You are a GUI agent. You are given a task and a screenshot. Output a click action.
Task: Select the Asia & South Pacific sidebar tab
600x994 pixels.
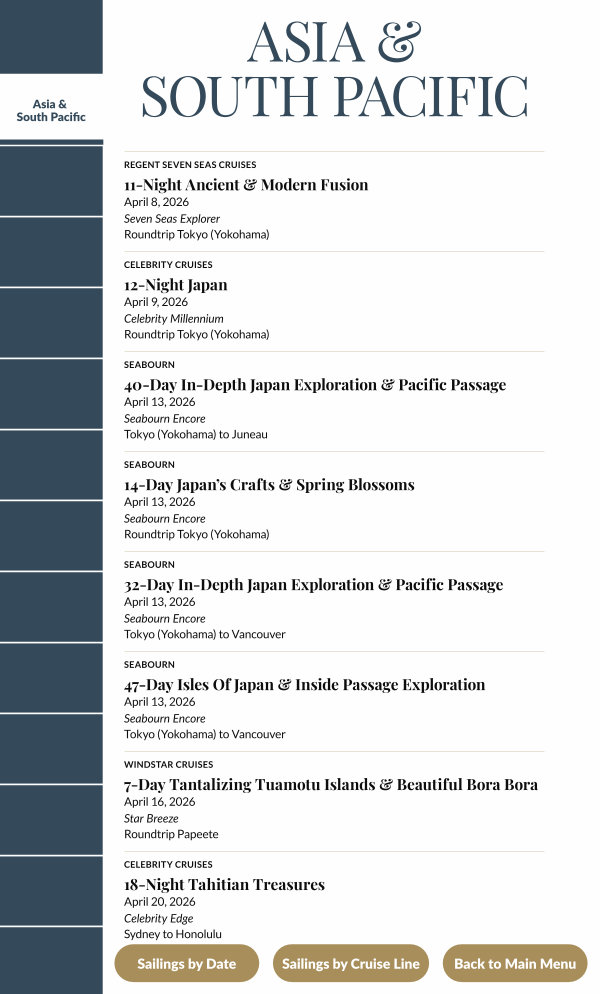pyautogui.click(x=51, y=110)
